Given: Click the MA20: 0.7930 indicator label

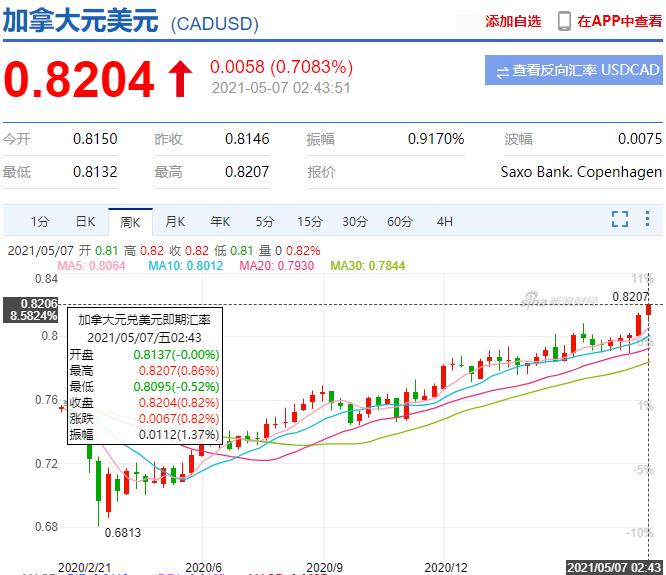Looking at the screenshot, I should [277, 266].
